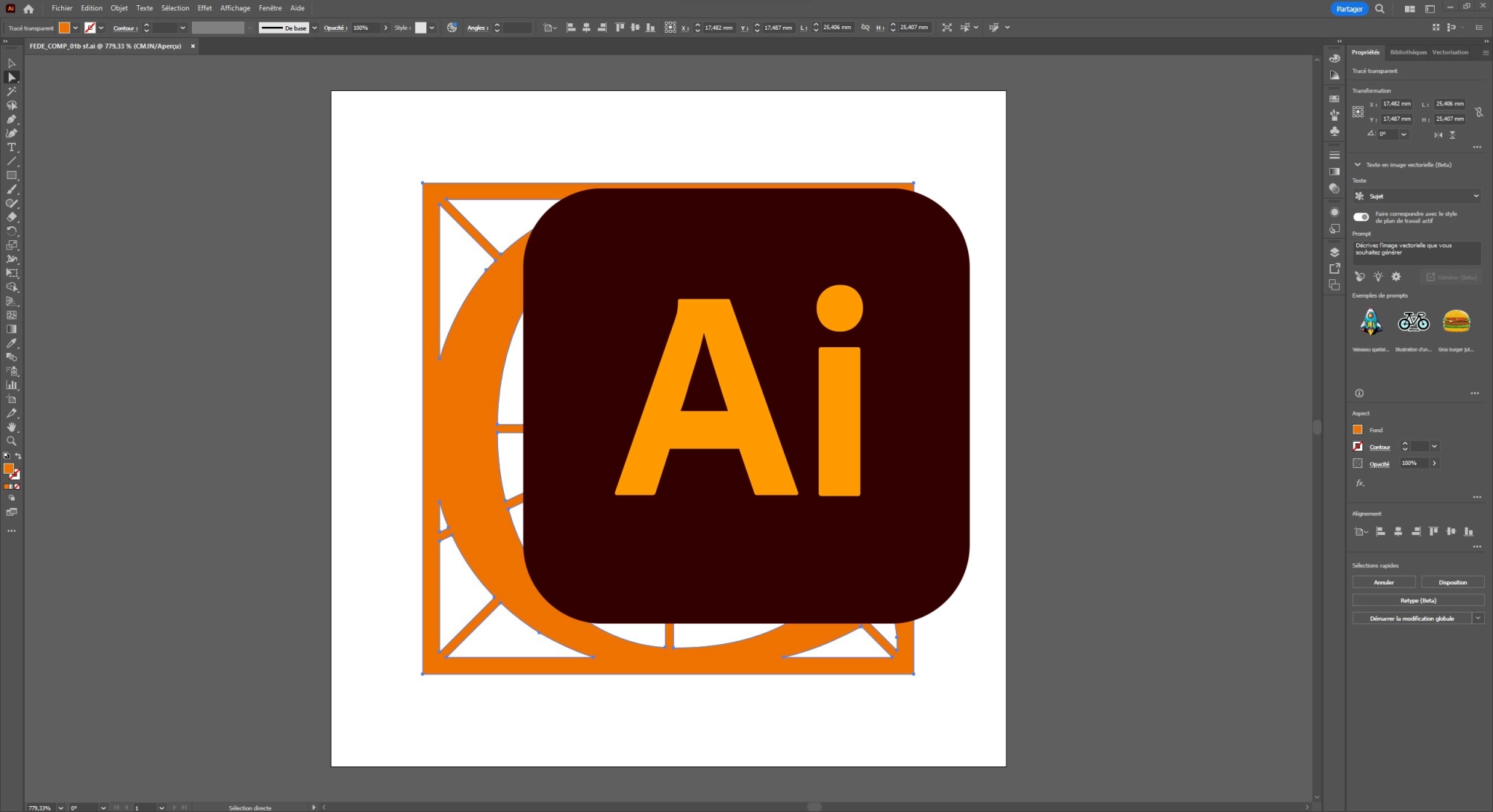The width and height of the screenshot is (1493, 812).
Task: Open the Symbols panel club icon
Action: click(x=1335, y=131)
